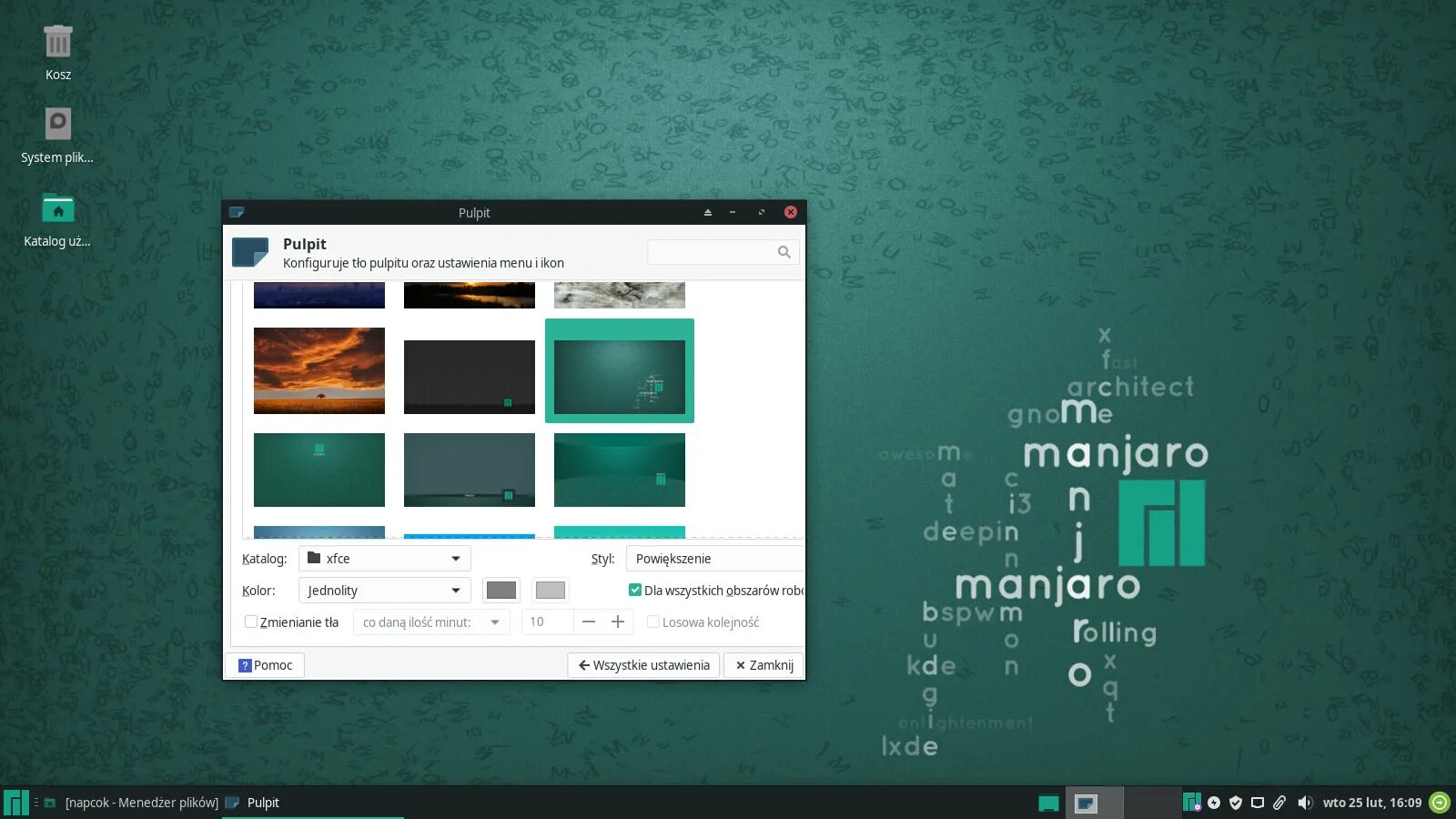The image size is (1456, 819).
Task: Click the display screen tray icon
Action: click(x=1258, y=803)
